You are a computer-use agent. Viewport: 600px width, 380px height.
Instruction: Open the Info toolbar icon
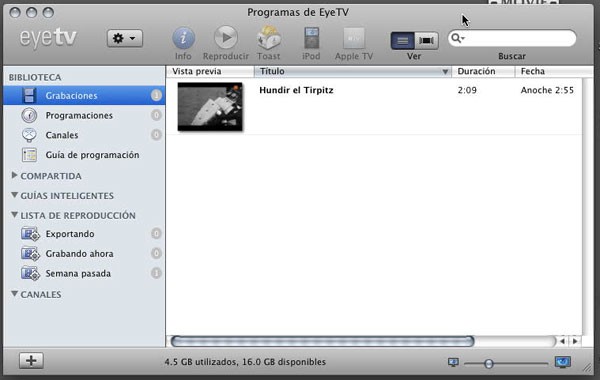[x=183, y=38]
